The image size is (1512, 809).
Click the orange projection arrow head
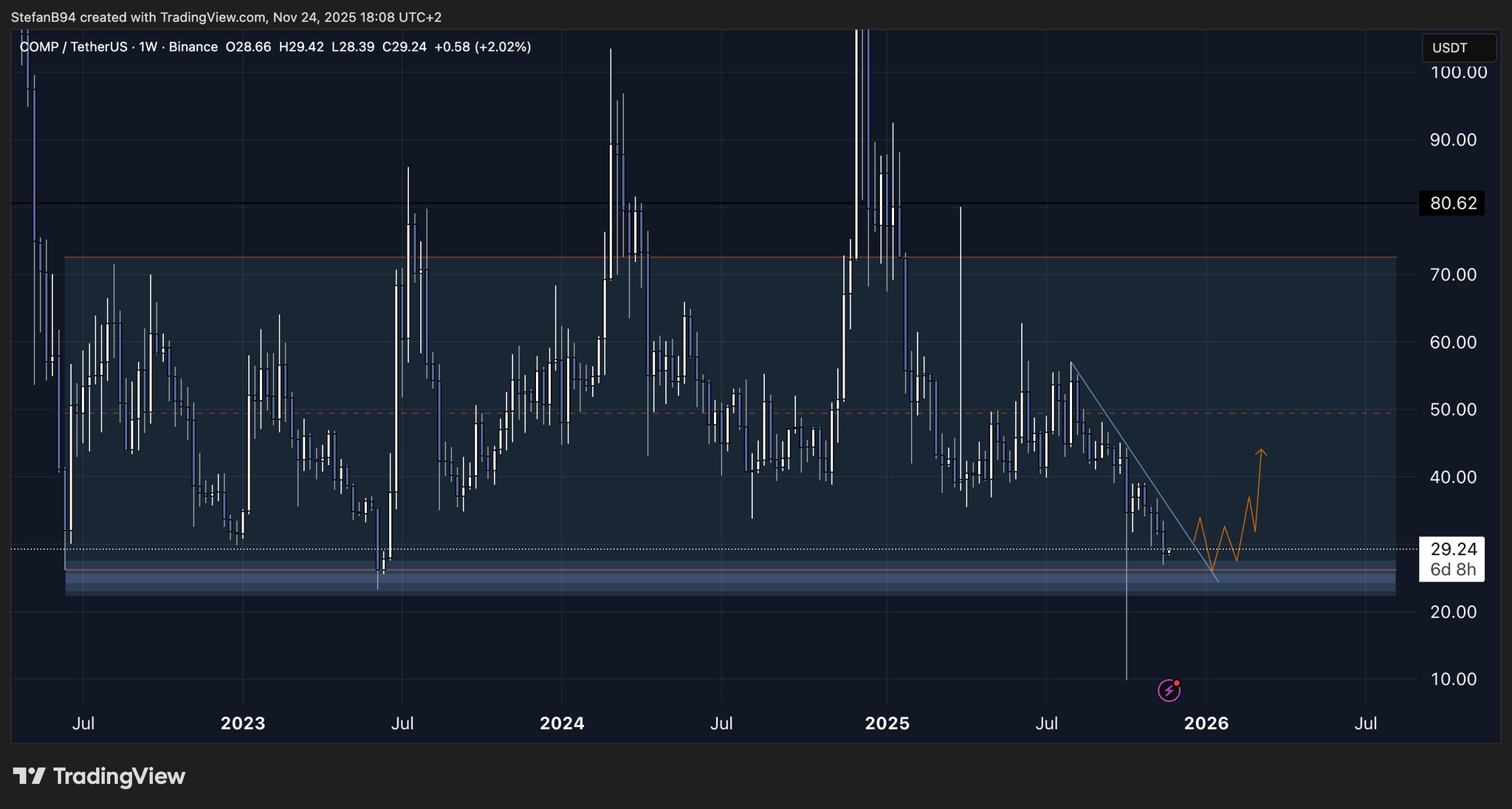[x=1261, y=452]
